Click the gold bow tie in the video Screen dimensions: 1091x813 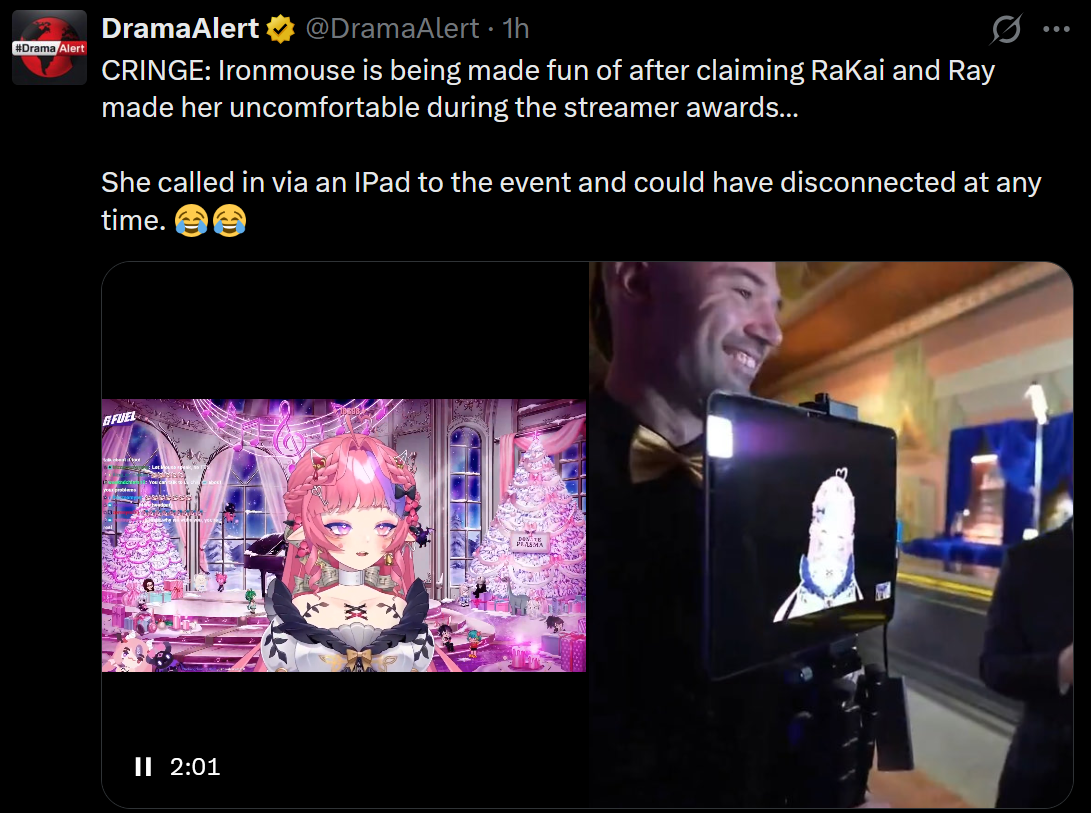[x=665, y=454]
